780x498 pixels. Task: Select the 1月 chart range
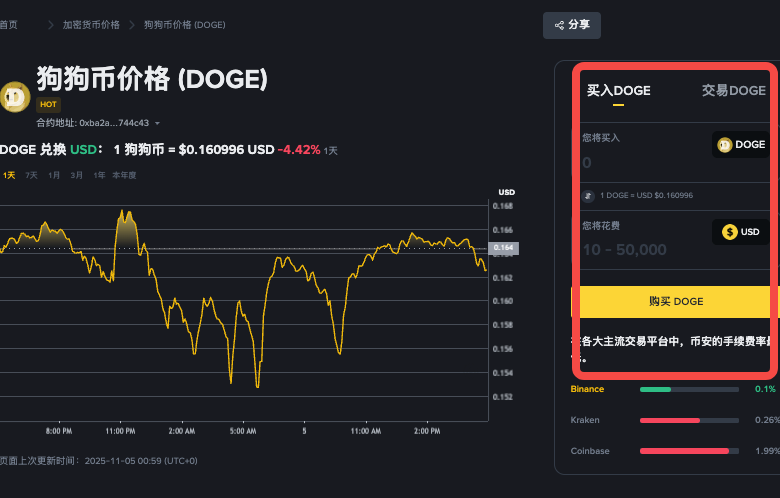54,175
